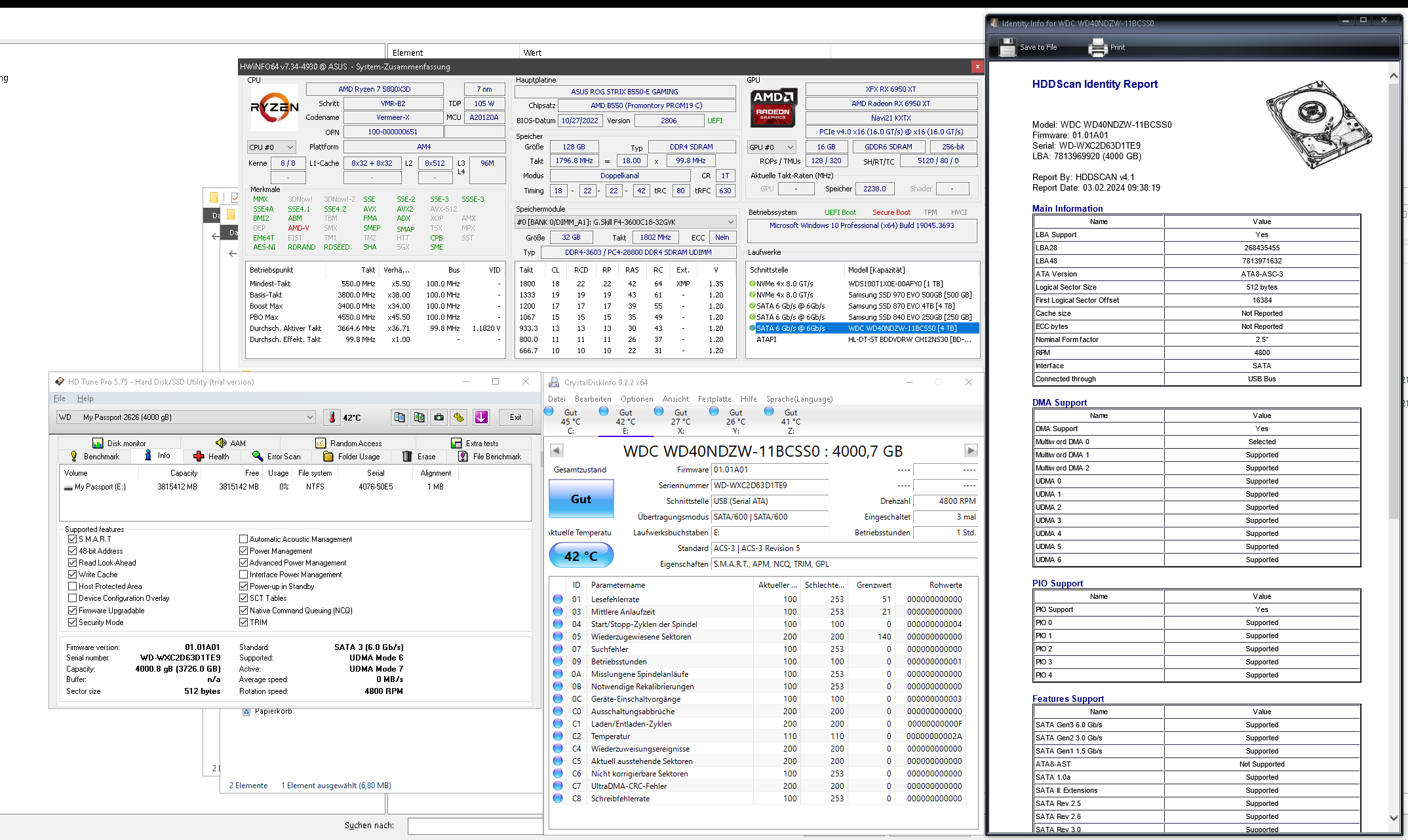The height and width of the screenshot is (840, 1408).
Task: Click the camera screenshot icon in HD Tune
Action: coord(439,417)
